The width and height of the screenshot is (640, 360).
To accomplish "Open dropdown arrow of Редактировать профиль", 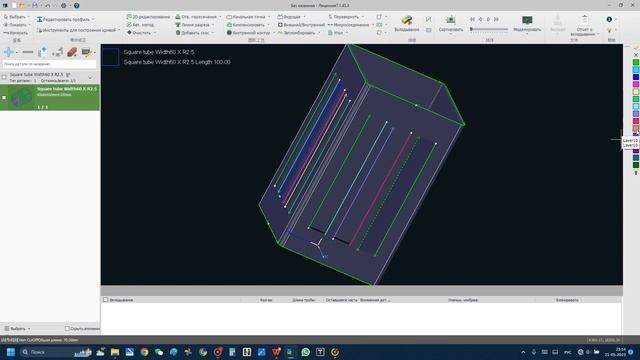I will [x=93, y=19].
